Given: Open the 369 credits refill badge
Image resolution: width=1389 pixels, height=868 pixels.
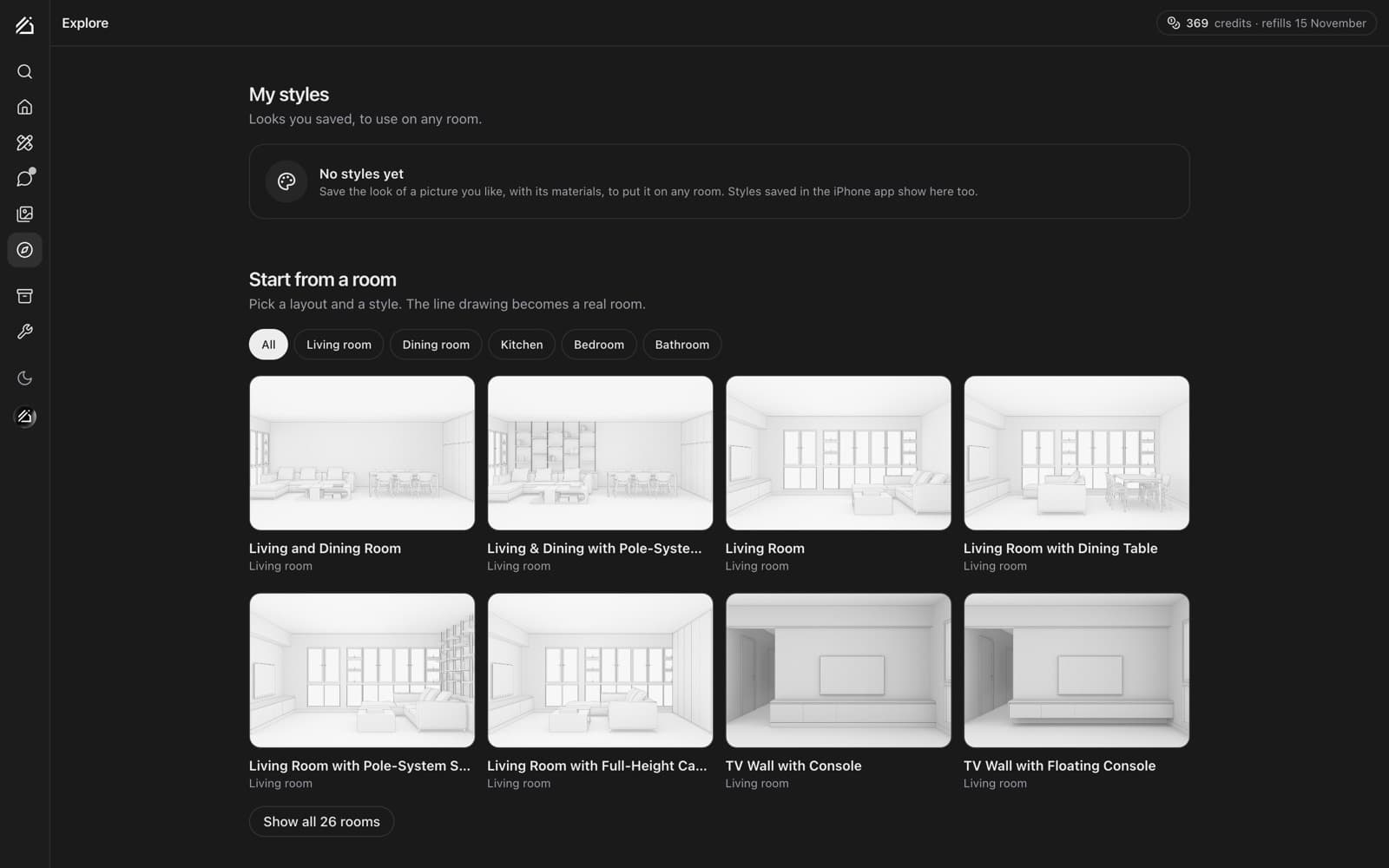Looking at the screenshot, I should click(1267, 23).
